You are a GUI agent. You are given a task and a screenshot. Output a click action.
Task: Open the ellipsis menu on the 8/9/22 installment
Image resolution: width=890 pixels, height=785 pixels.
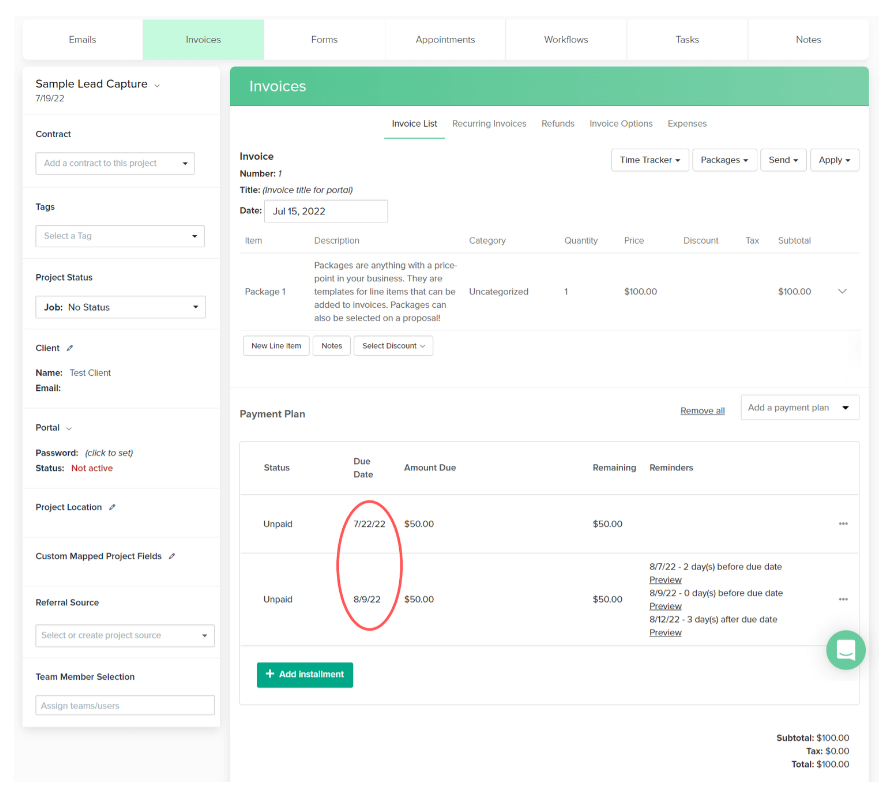pyautogui.click(x=843, y=599)
